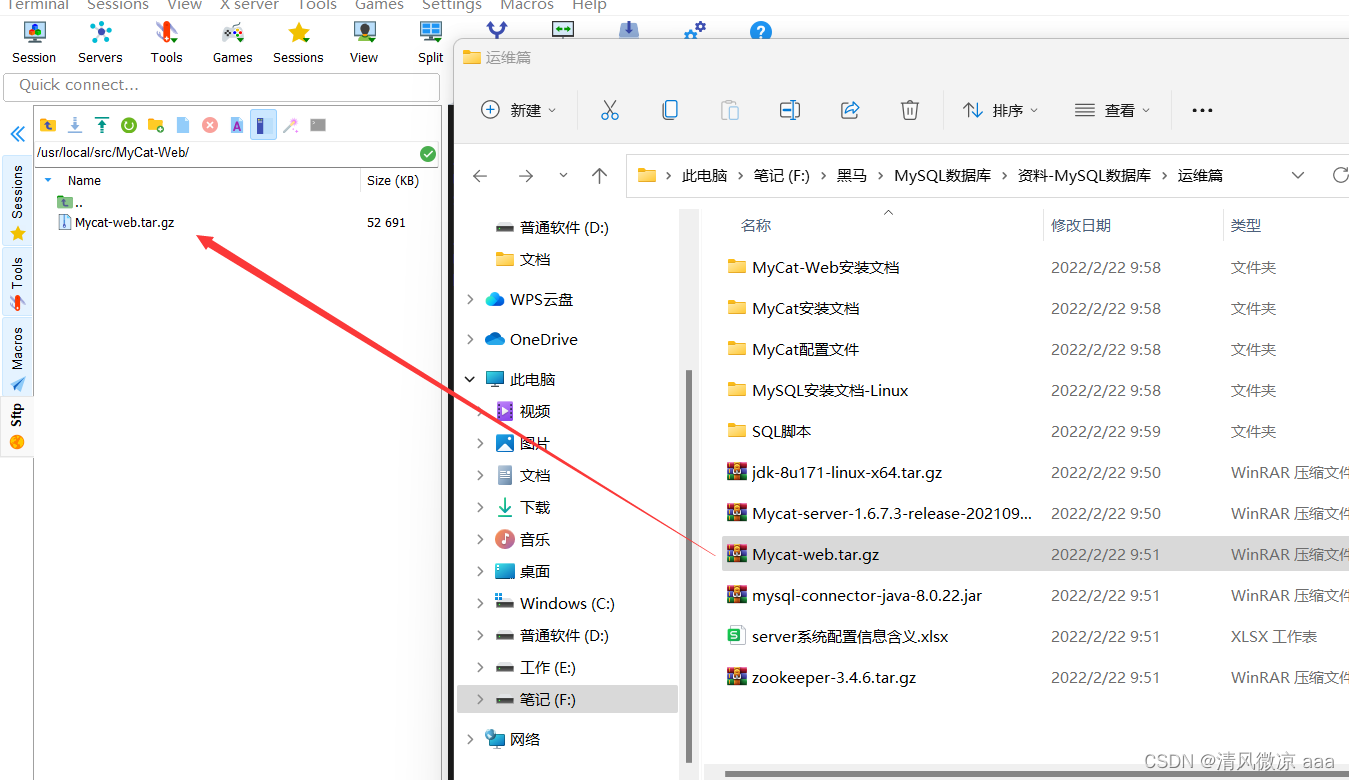
Task: Select the MyCat配置文件 folder
Action: point(805,349)
